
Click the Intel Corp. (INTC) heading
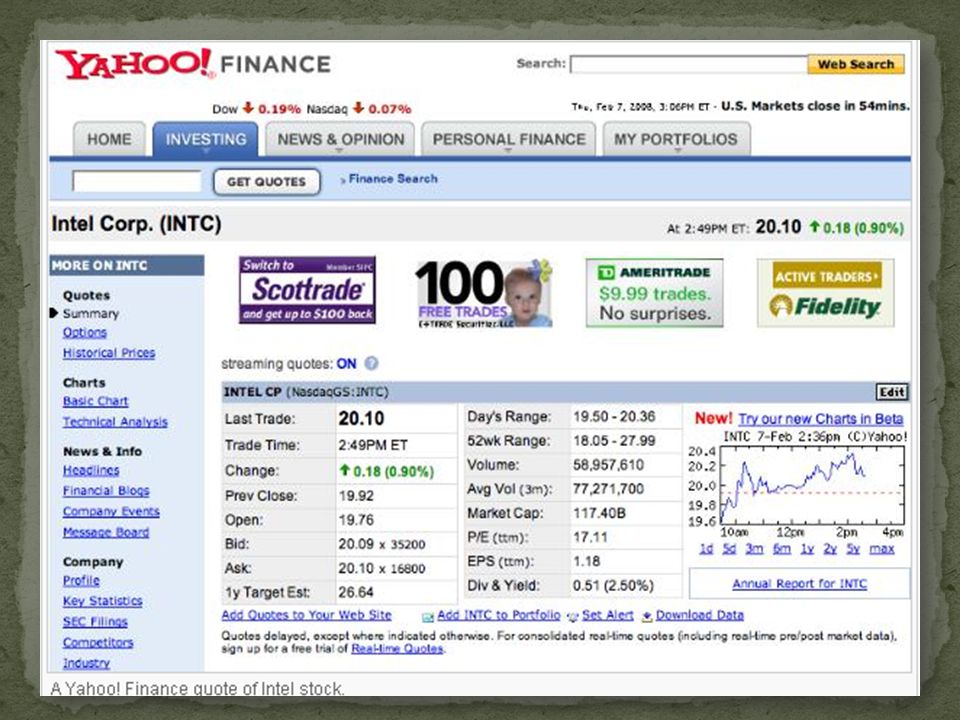pyautogui.click(x=136, y=223)
